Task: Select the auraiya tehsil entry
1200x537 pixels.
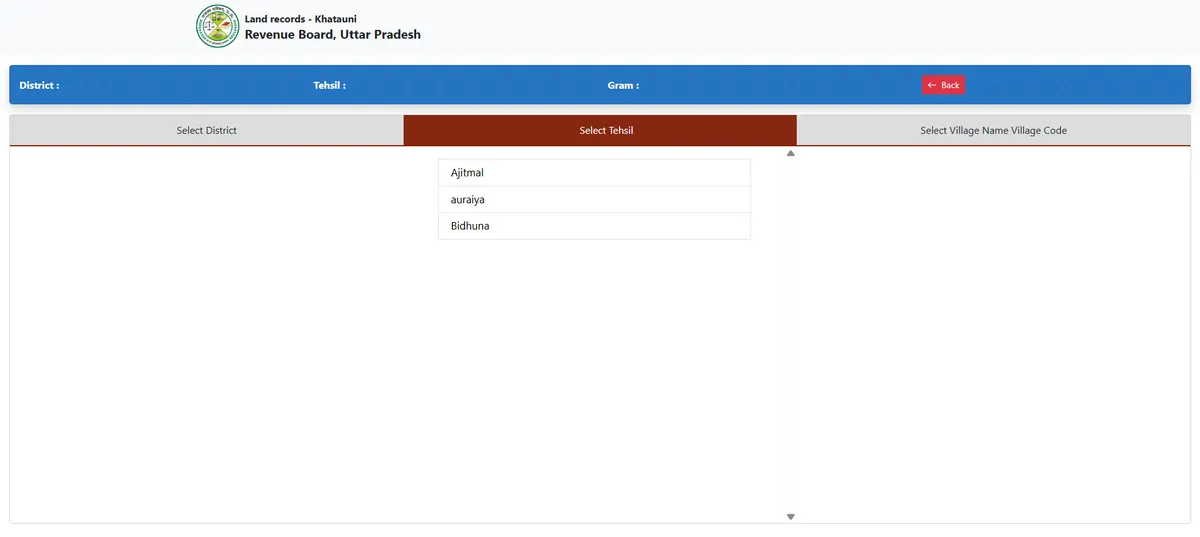Action: tap(594, 200)
